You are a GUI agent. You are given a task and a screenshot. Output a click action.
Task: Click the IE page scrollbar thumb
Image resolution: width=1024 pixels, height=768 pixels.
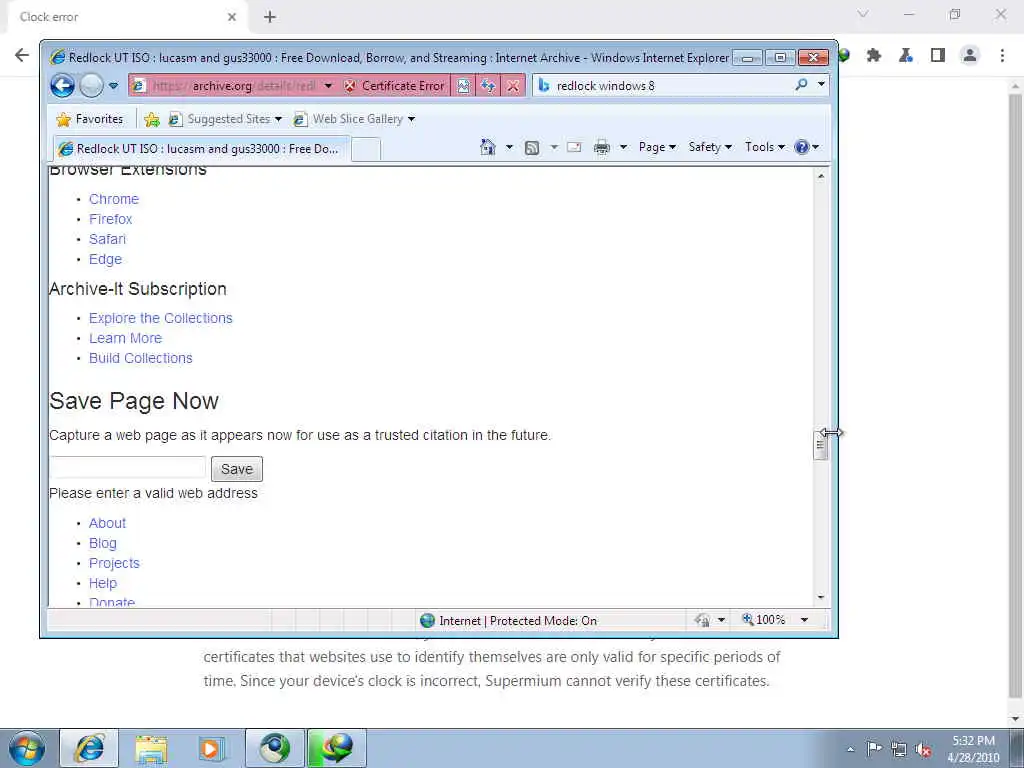click(x=820, y=445)
